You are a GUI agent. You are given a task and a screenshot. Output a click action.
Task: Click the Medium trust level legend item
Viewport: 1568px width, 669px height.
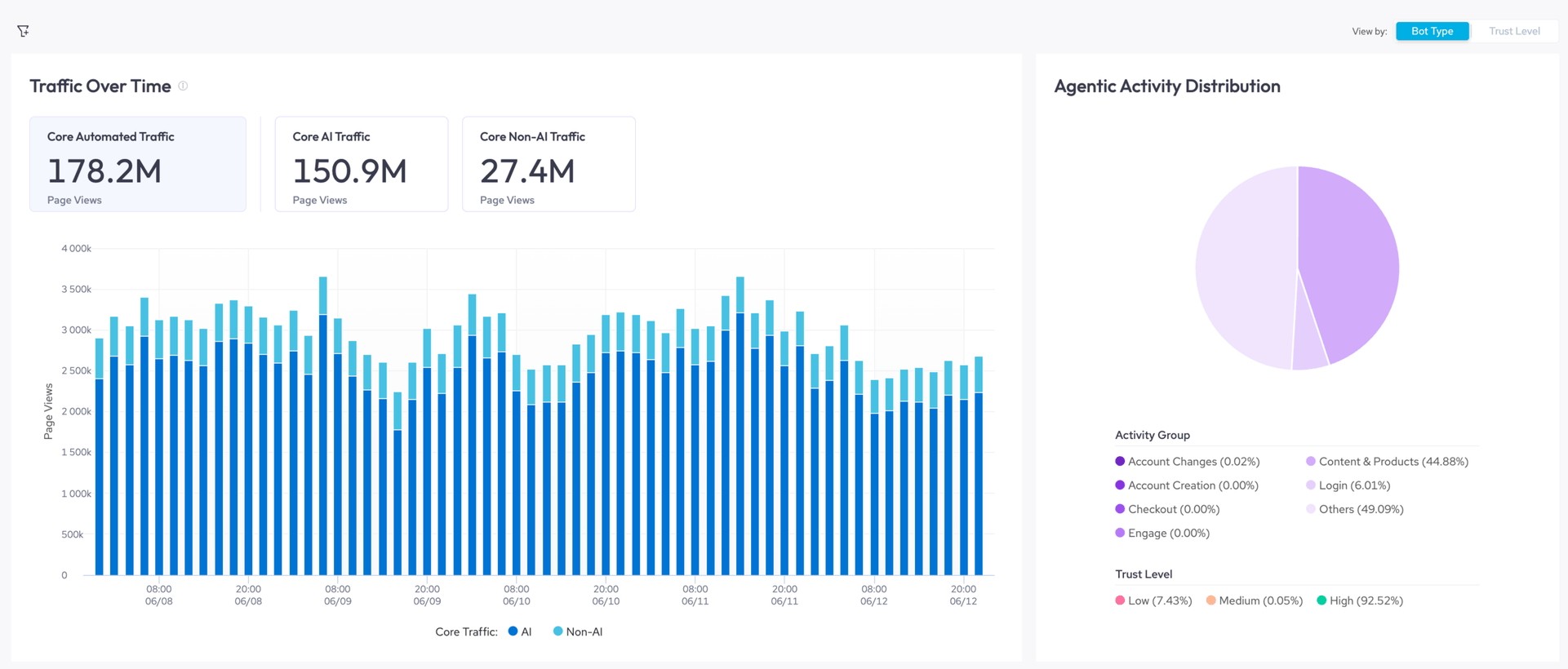tap(1255, 600)
